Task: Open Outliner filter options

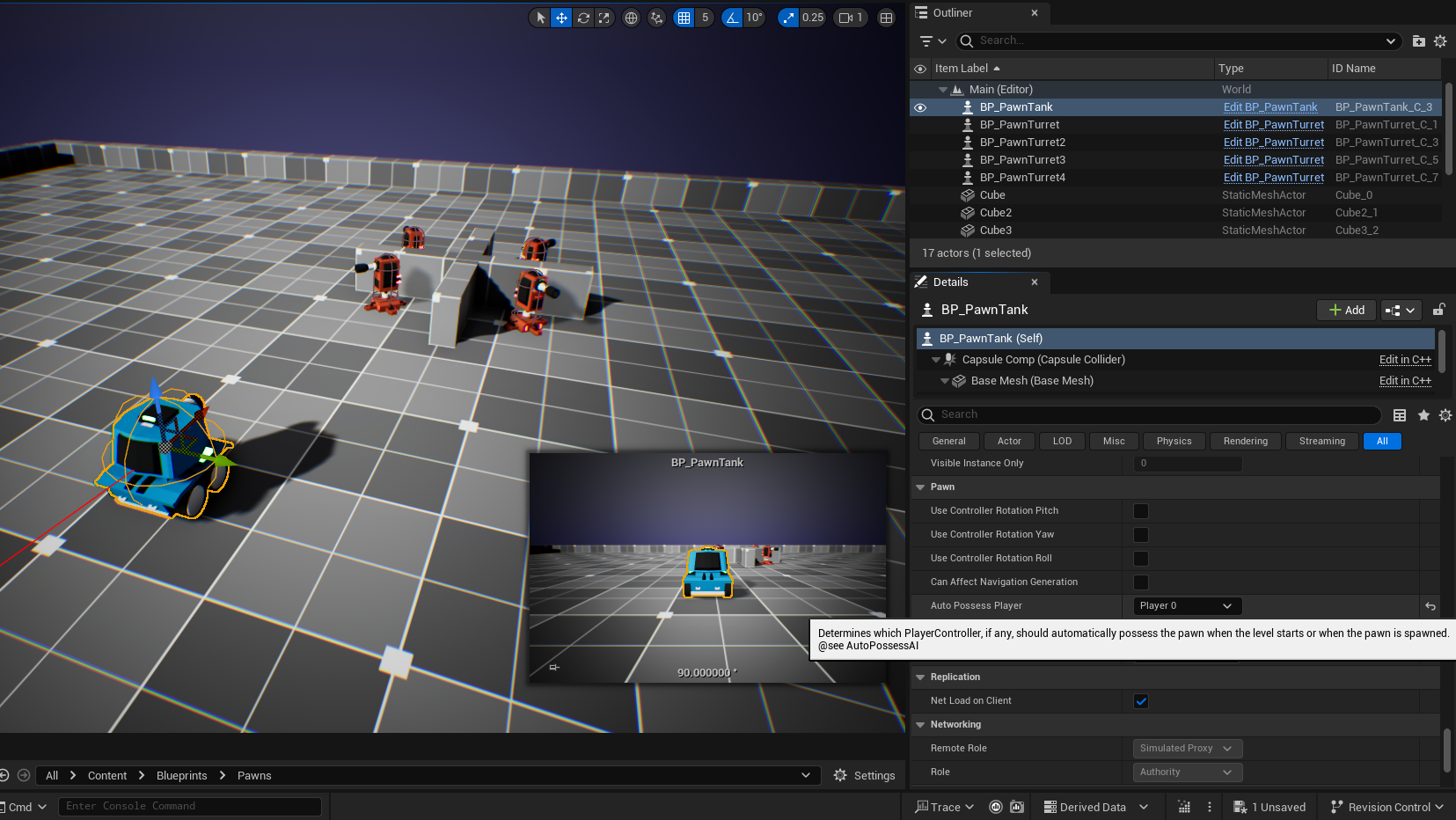Action: 933,40
